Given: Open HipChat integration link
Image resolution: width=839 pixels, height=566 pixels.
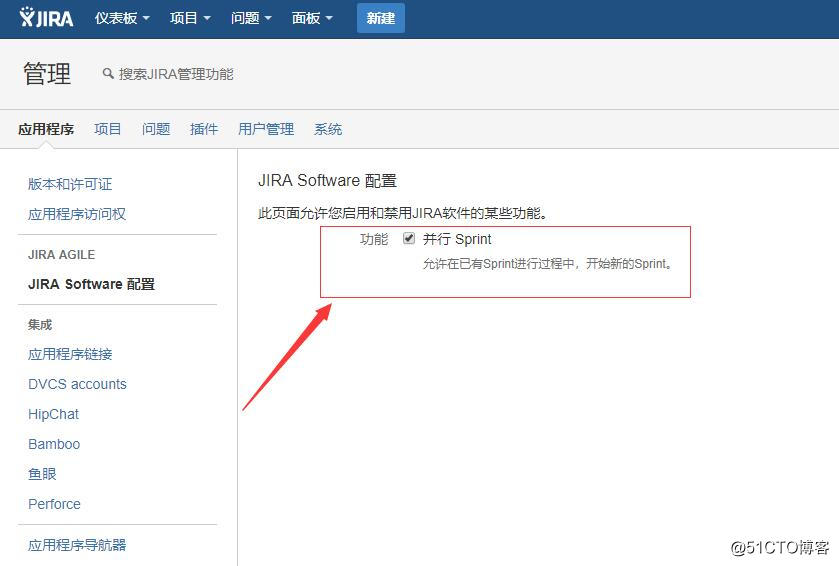Looking at the screenshot, I should pyautogui.click(x=54, y=414).
